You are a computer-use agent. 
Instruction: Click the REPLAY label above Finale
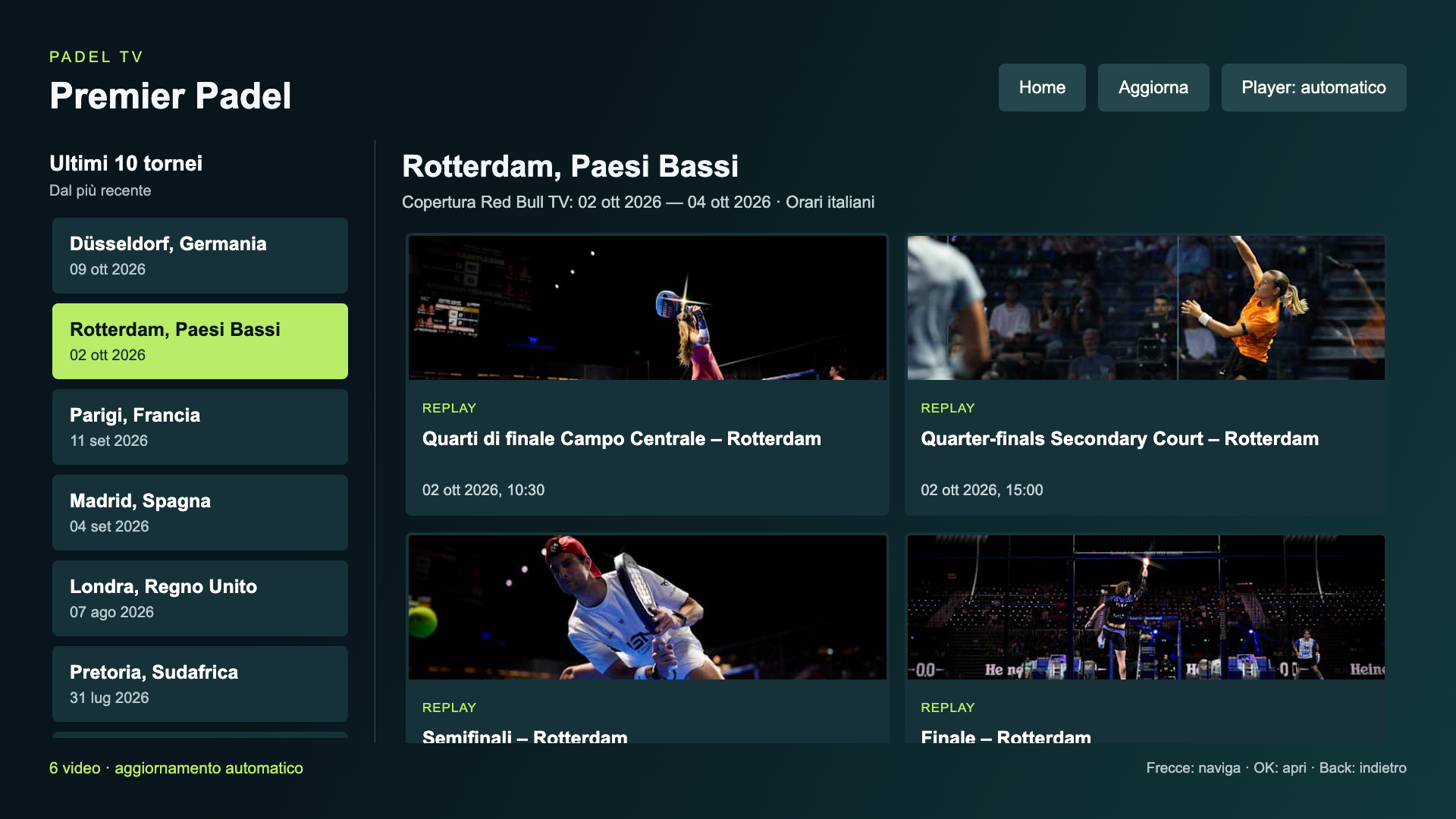click(948, 708)
